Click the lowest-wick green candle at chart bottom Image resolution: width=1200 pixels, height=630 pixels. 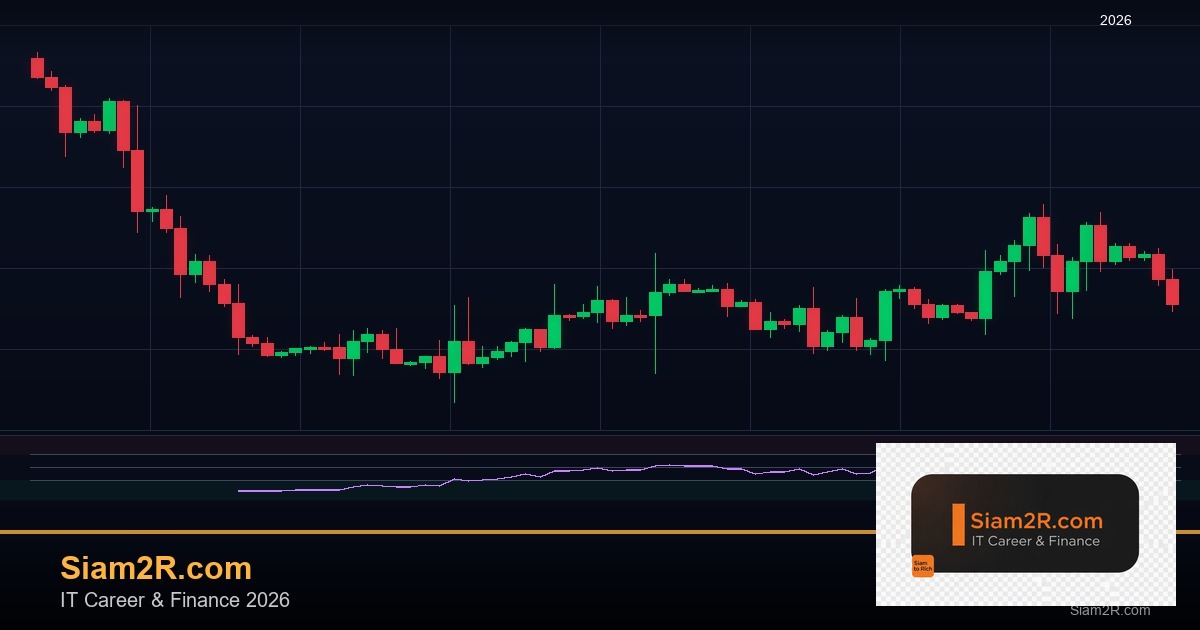454,357
